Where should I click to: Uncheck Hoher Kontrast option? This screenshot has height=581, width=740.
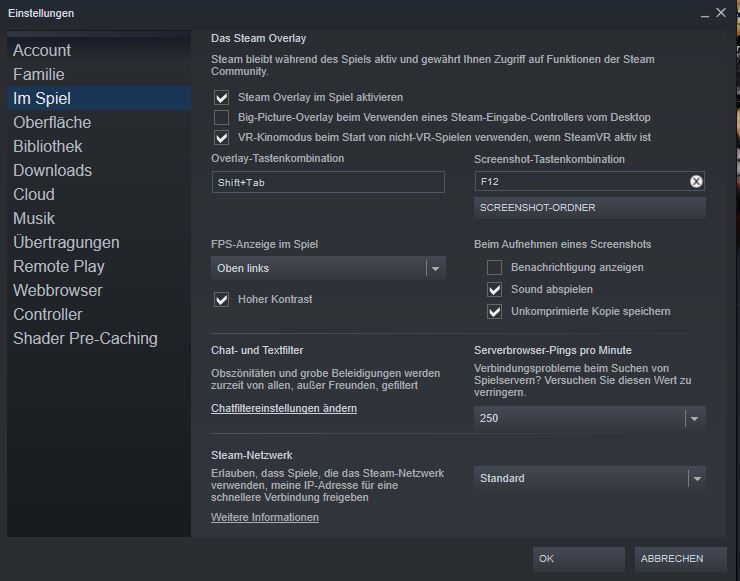(221, 299)
